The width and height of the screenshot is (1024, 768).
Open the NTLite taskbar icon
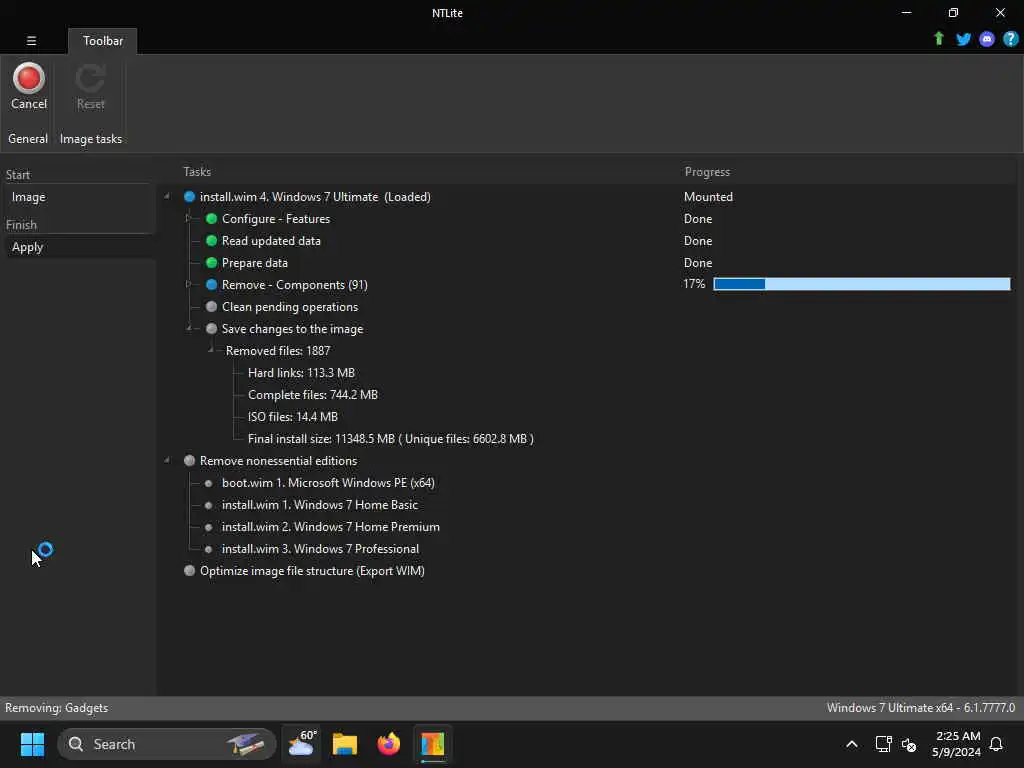432,744
